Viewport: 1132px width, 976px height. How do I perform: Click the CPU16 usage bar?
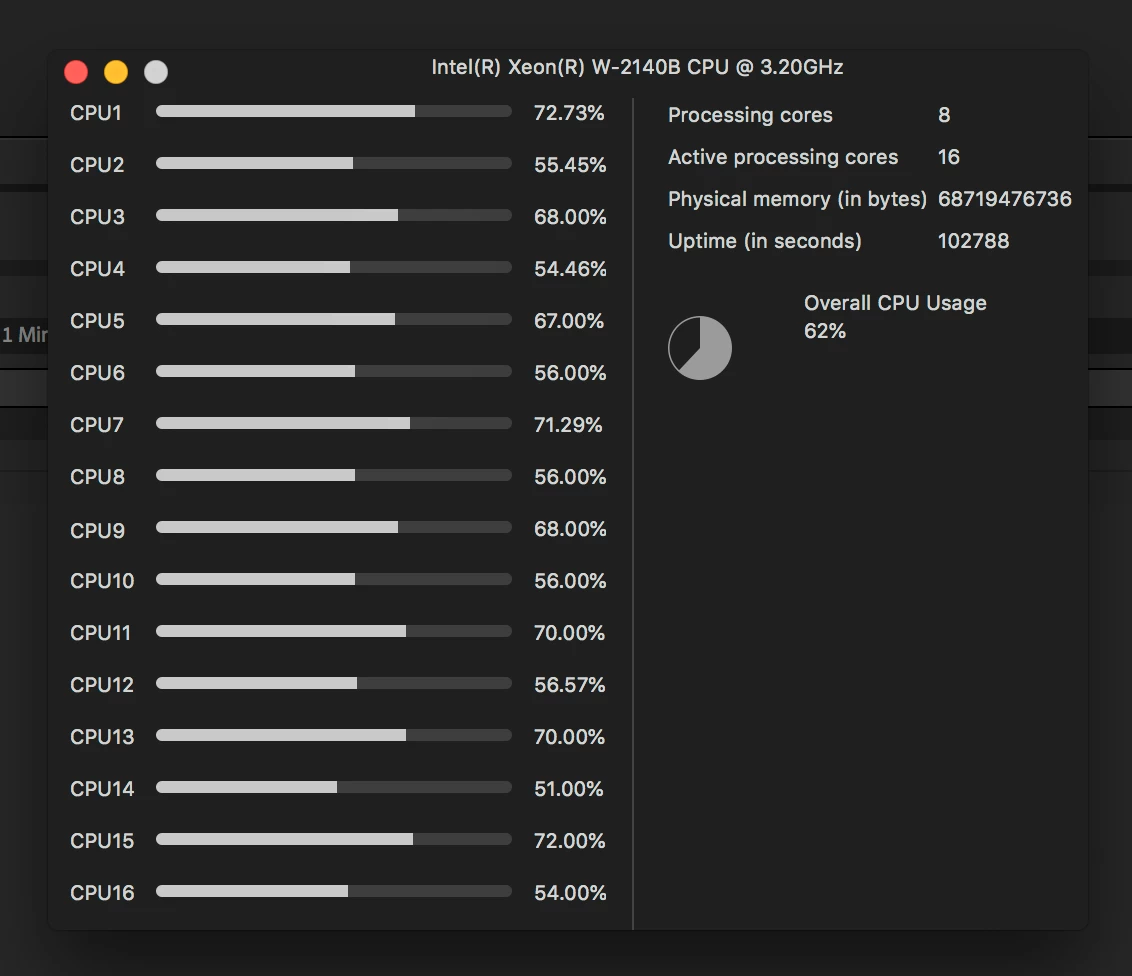tap(334, 891)
